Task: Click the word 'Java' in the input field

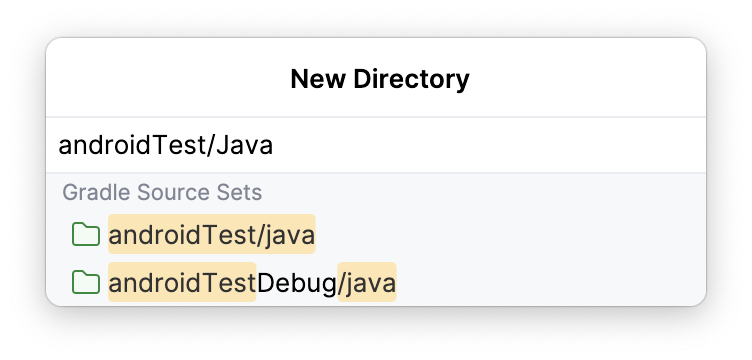Action: coord(245,145)
